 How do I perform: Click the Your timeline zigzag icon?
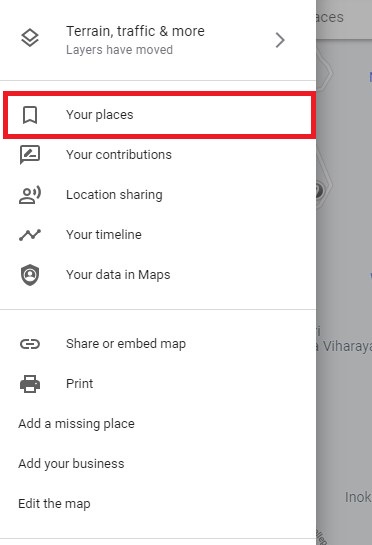click(x=30, y=235)
